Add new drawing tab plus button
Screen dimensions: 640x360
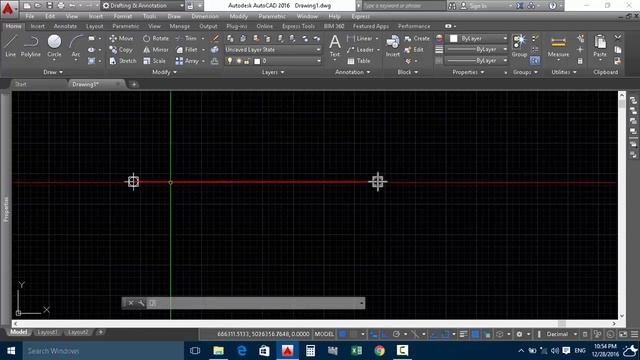pos(133,84)
